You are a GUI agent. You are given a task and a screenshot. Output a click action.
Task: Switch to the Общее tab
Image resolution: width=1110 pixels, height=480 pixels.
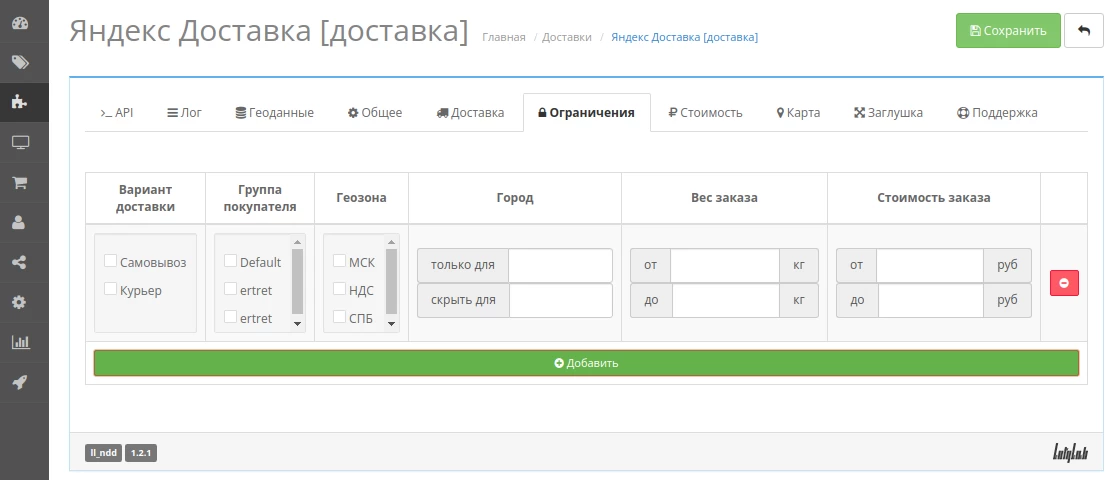click(x=375, y=113)
